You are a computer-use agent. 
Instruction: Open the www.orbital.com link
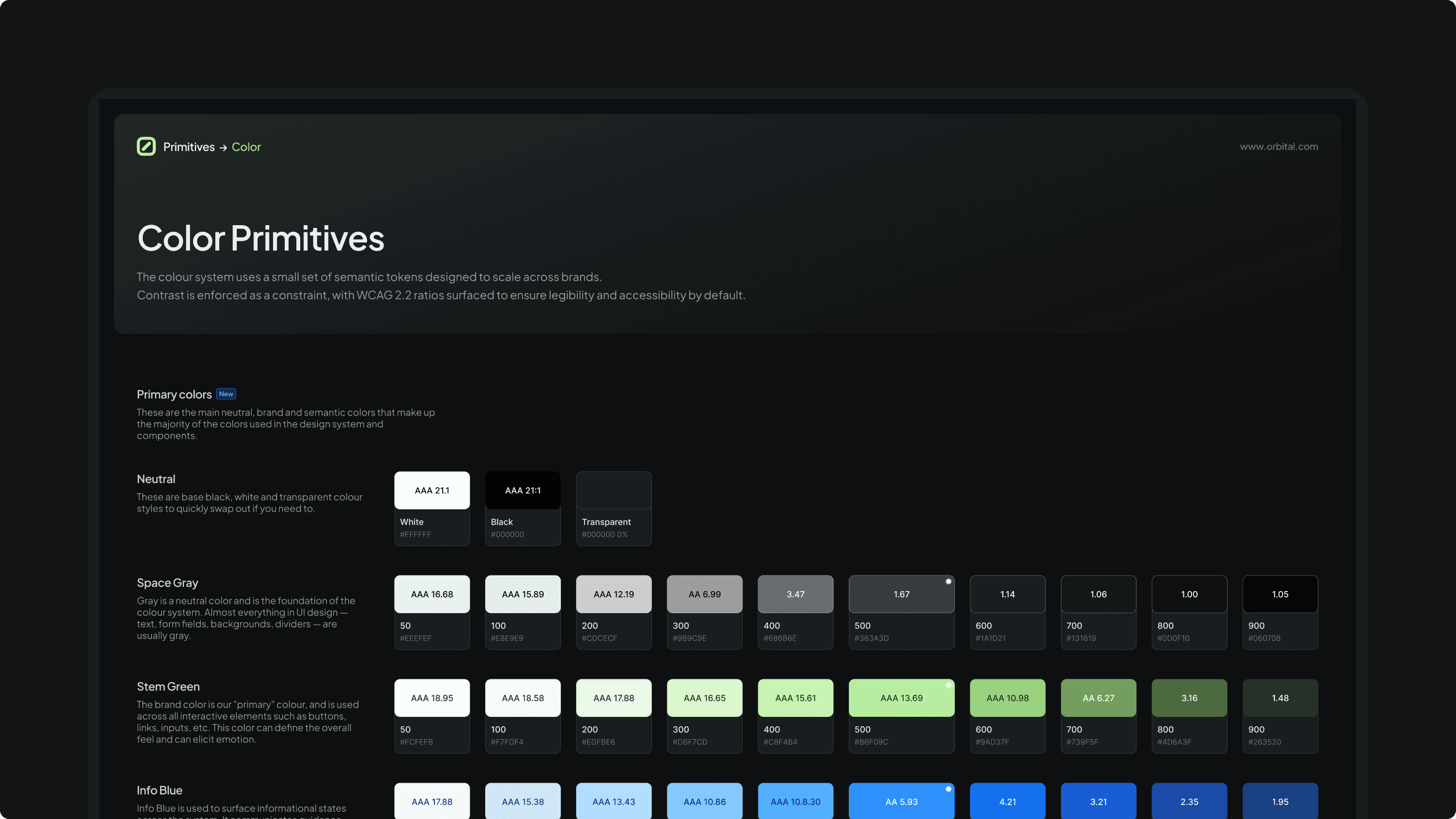1278,146
